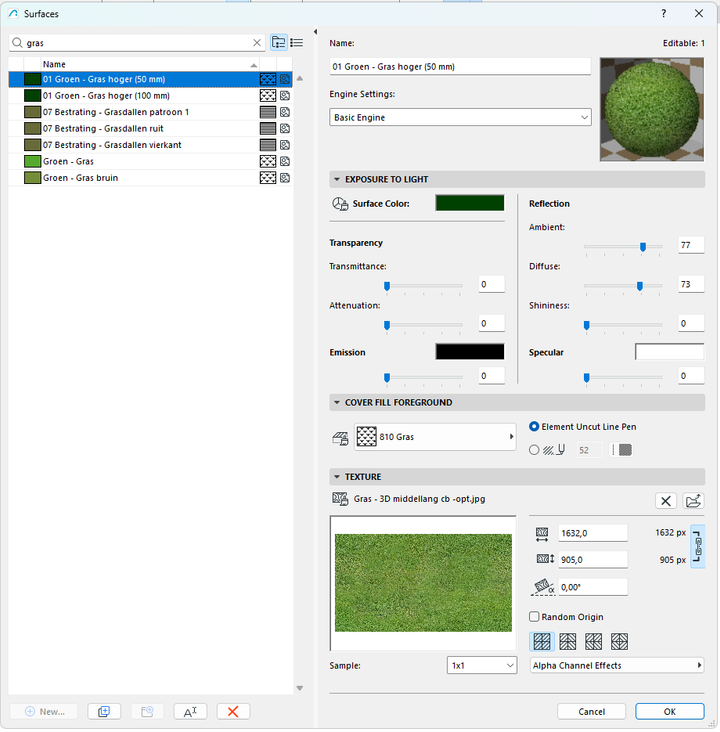This screenshot has height=732, width=720.
Task: Switch to flat list view
Action: [x=297, y=42]
